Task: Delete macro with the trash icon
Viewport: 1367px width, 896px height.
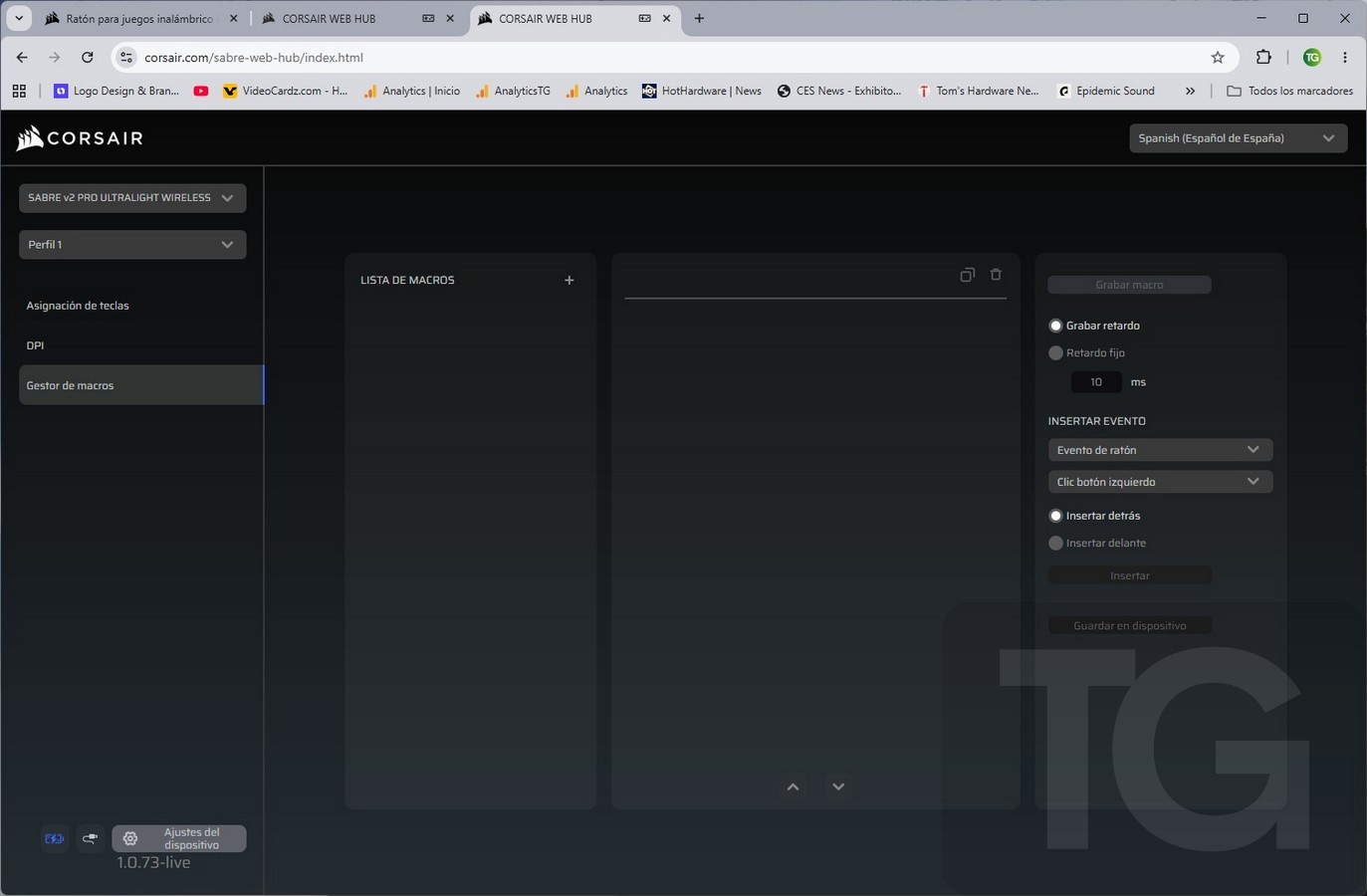Action: [996, 275]
